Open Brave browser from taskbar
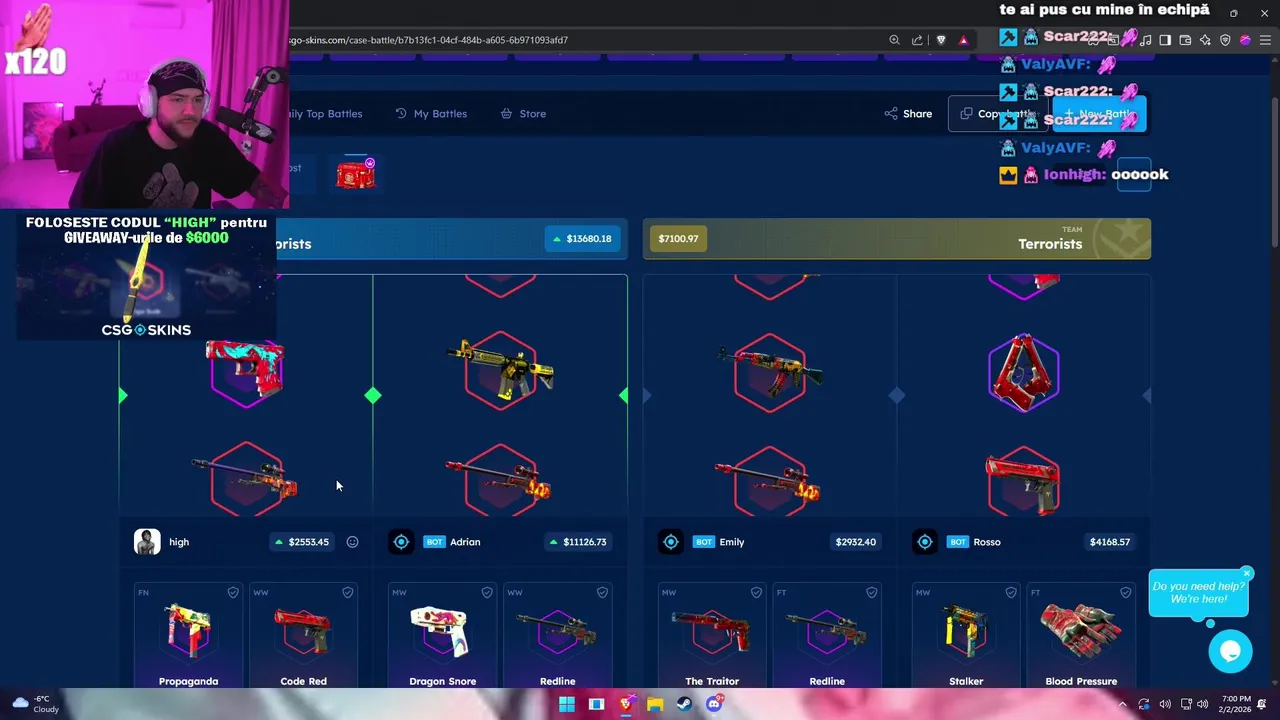Image resolution: width=1280 pixels, height=720 pixels. pos(625,704)
